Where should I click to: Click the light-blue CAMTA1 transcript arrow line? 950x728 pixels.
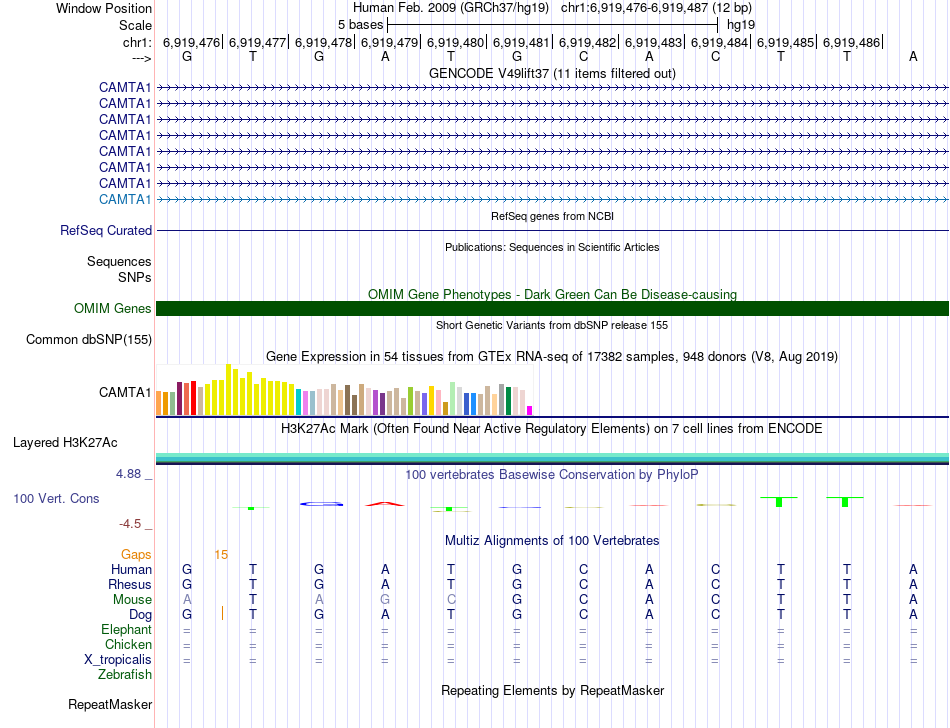[x=552, y=199]
